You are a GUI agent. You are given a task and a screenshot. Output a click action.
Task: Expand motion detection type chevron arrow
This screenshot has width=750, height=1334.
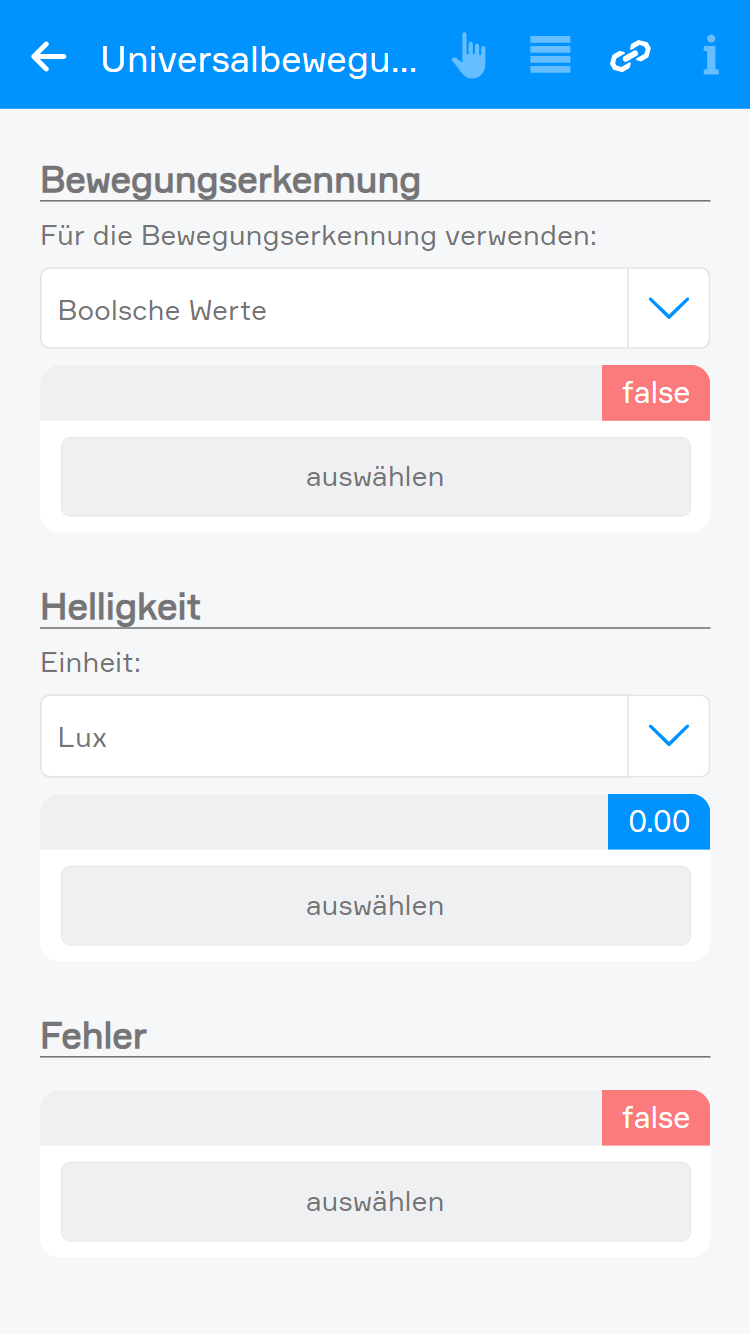[669, 309]
